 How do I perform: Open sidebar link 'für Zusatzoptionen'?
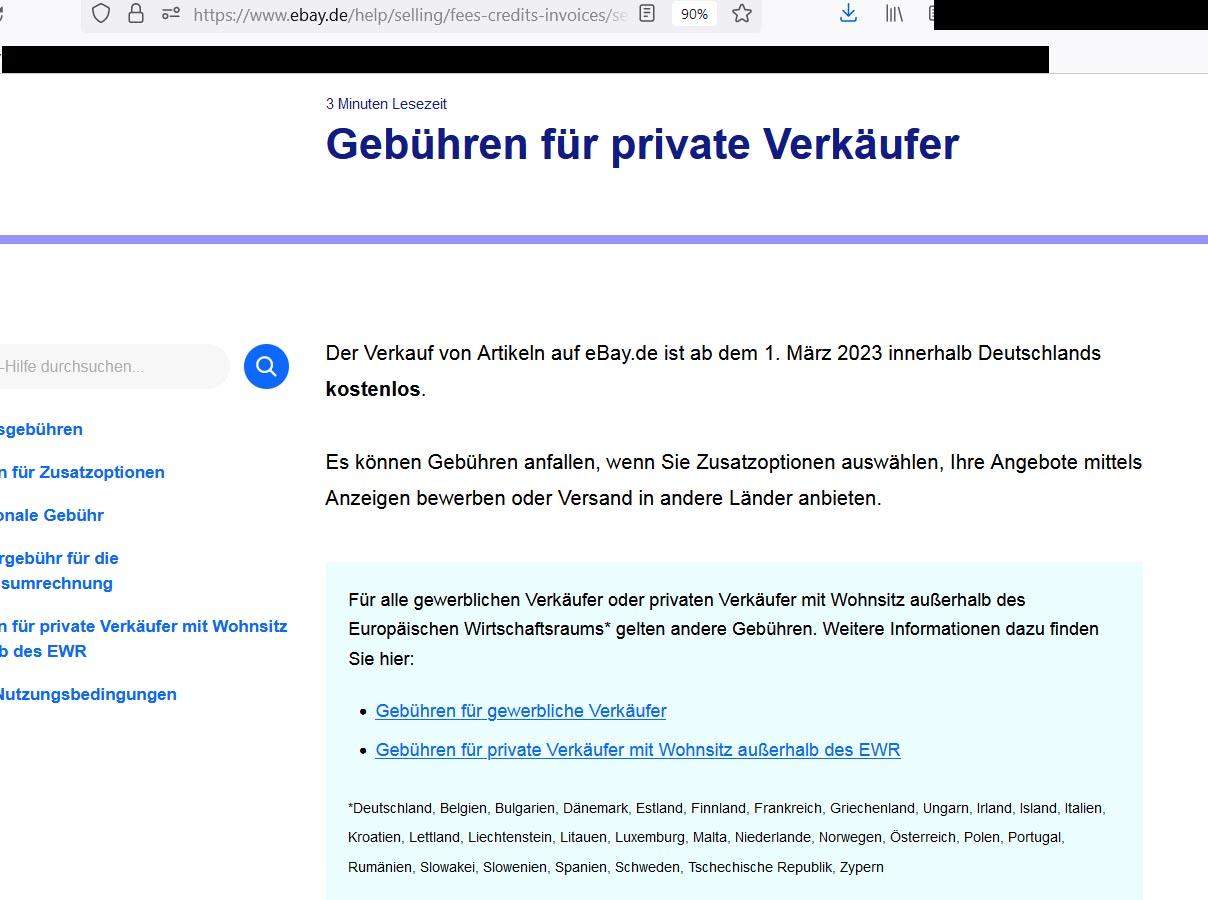click(x=82, y=472)
